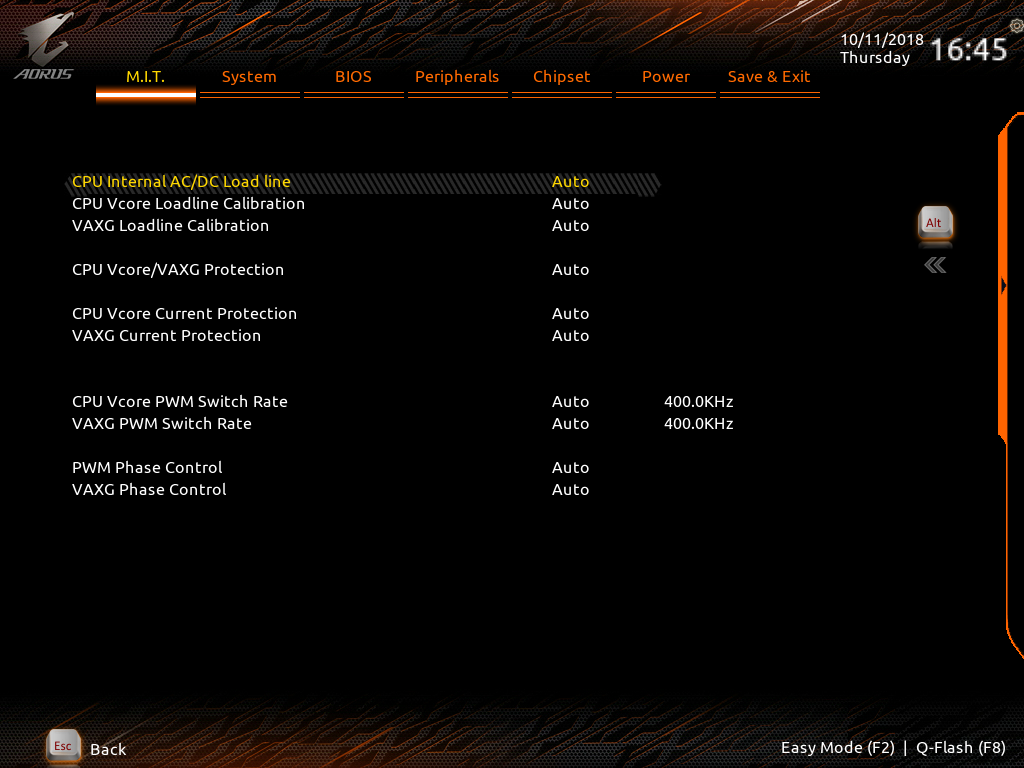Screen dimensions: 1024x768
Task: Open the Save & Exit tab
Action: (x=769, y=77)
